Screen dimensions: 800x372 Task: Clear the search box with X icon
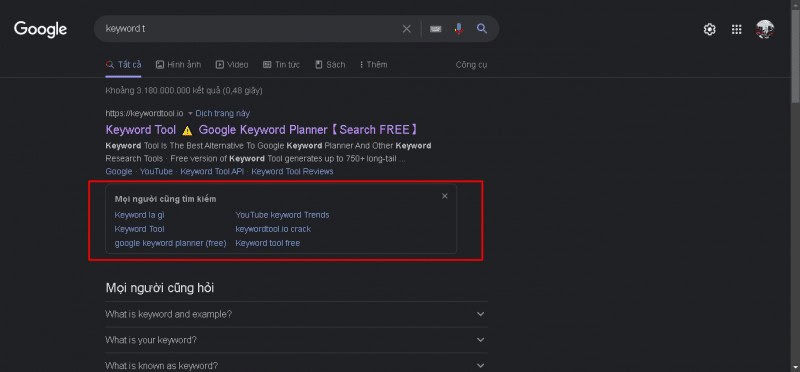(x=407, y=29)
